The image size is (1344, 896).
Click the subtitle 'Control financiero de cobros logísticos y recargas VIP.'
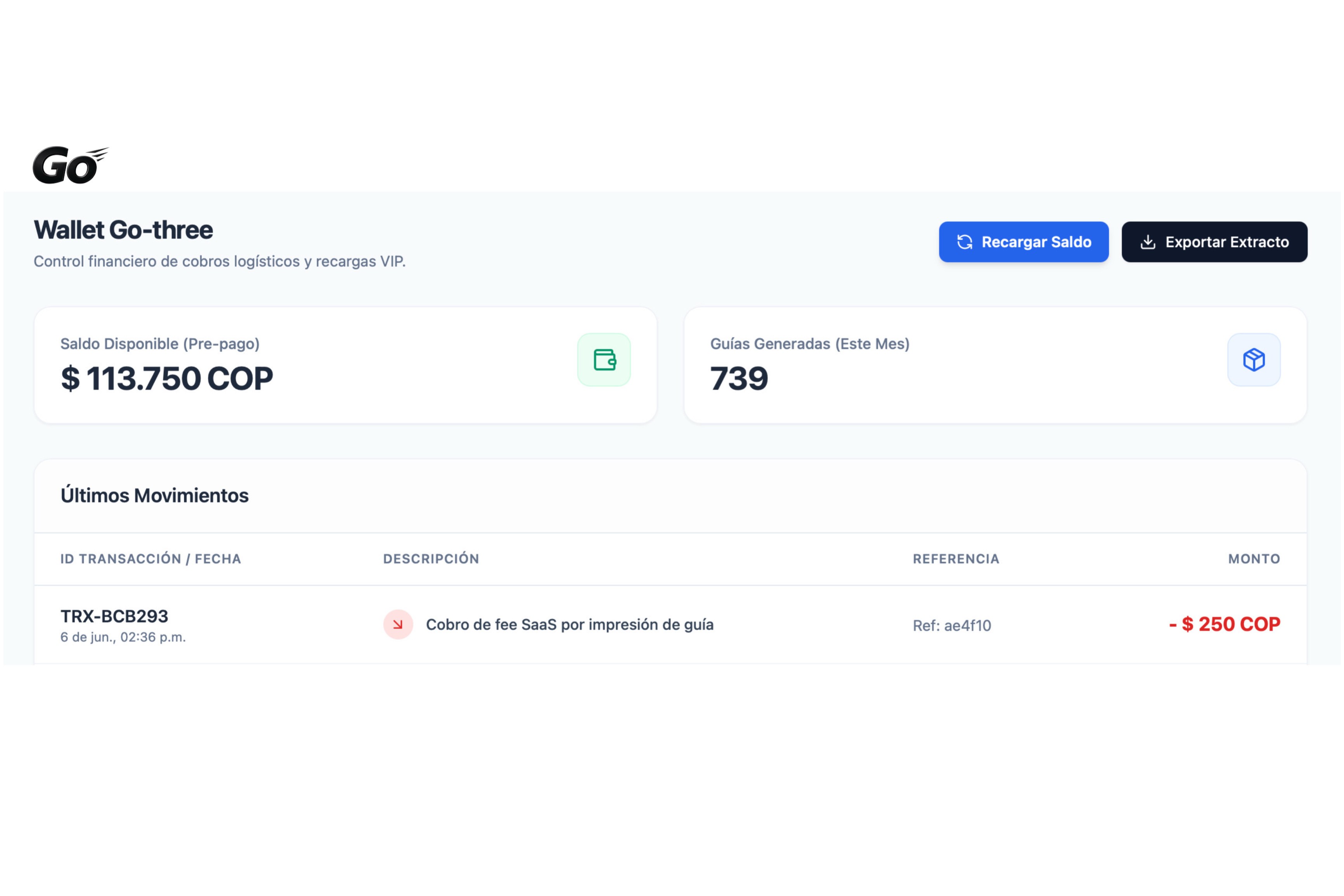219,261
